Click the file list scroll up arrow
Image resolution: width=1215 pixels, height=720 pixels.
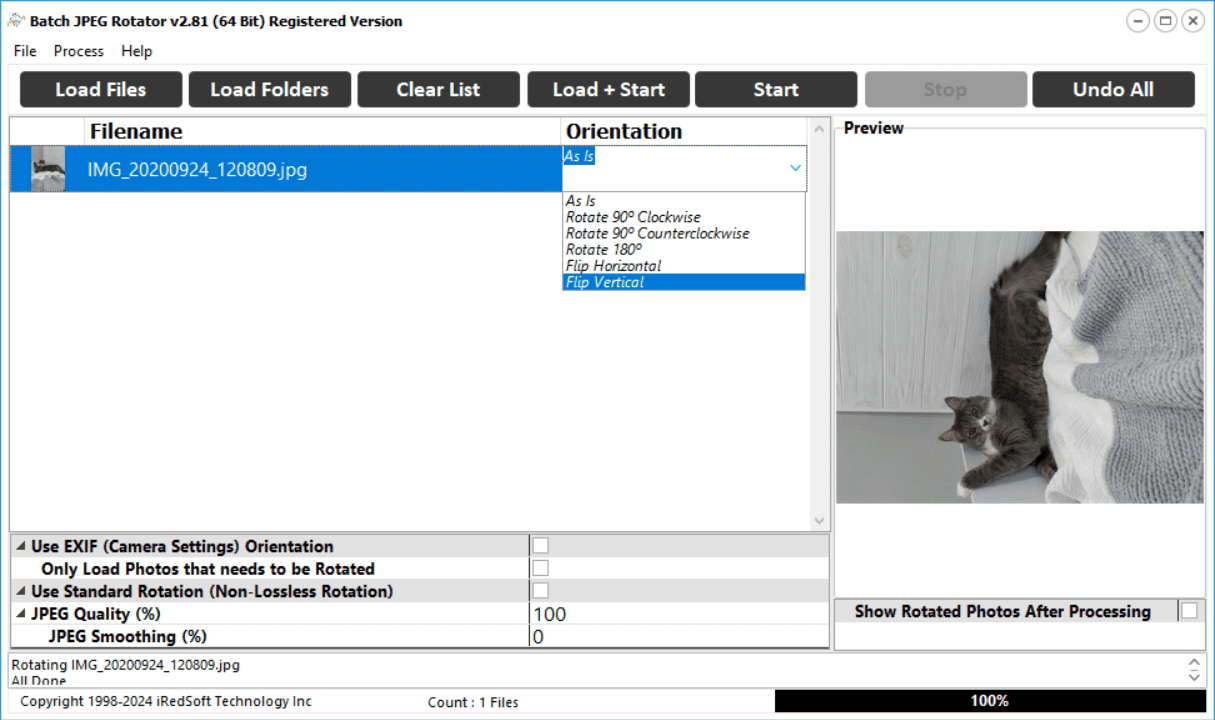click(820, 129)
